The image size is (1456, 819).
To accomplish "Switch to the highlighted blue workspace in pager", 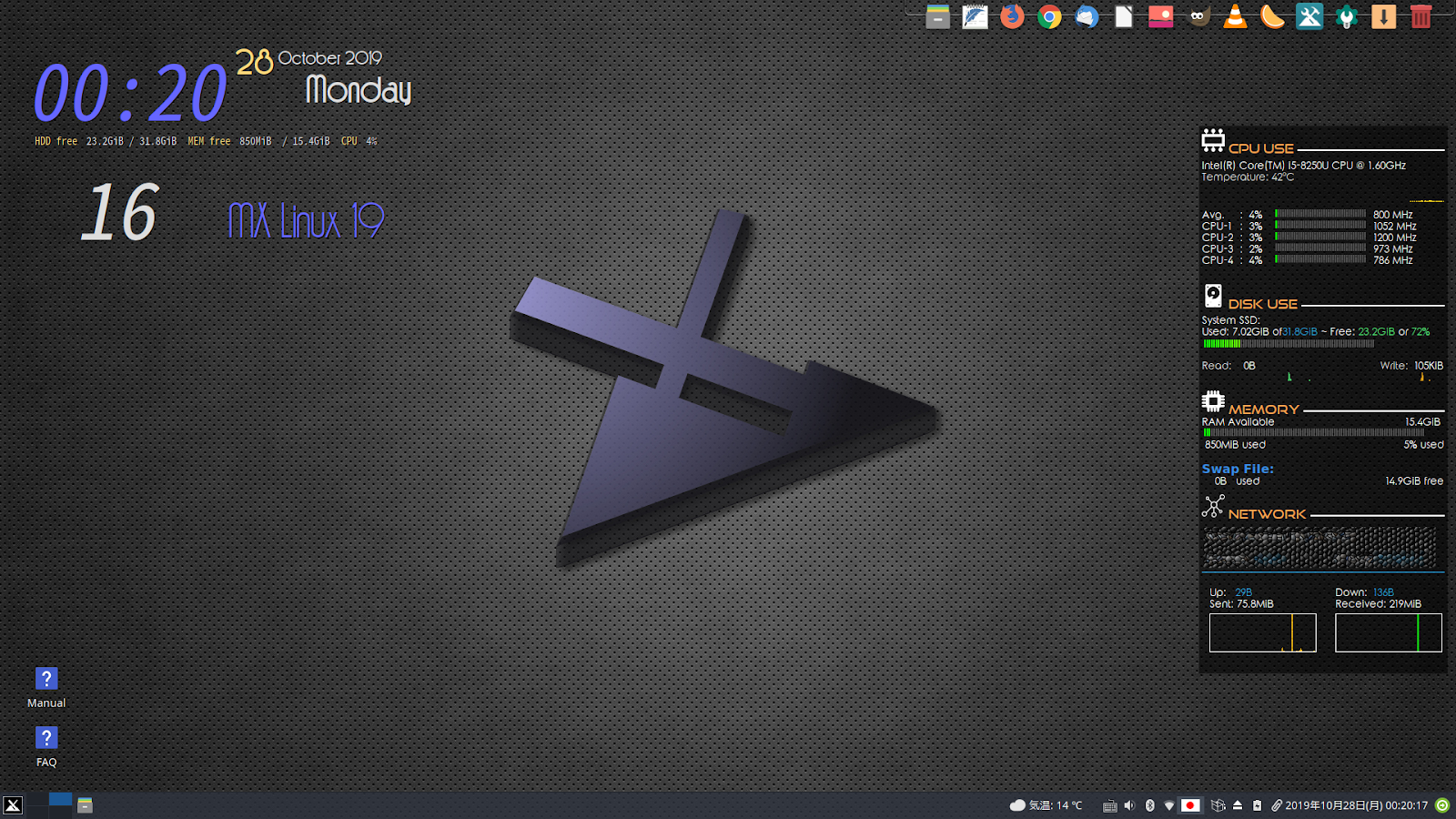I will click(x=60, y=799).
